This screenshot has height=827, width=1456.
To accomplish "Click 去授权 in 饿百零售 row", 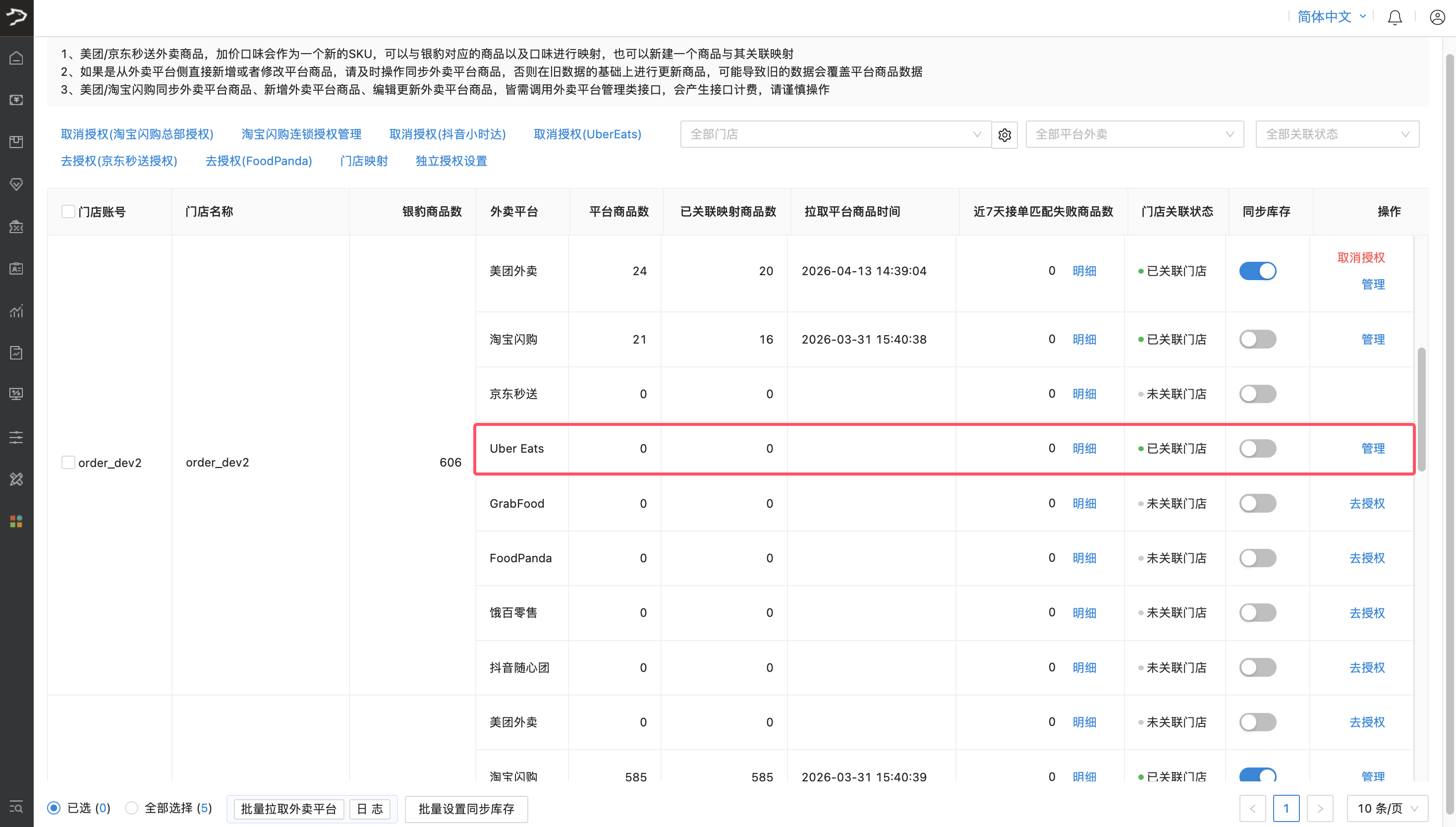I will pos(1367,613).
